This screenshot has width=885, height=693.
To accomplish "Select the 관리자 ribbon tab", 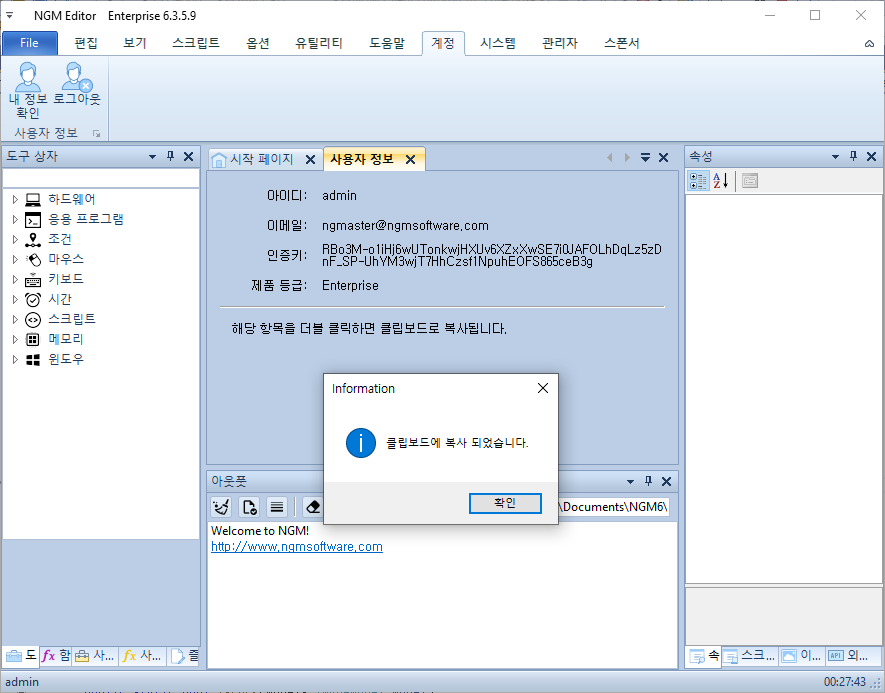I will (x=560, y=43).
